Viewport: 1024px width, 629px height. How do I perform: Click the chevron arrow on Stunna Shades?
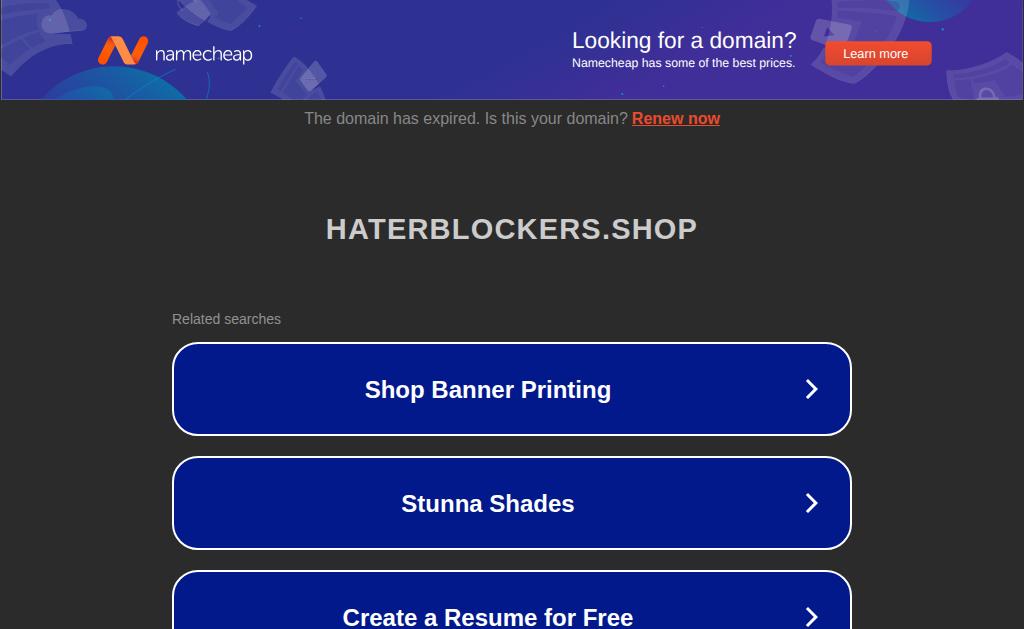(x=811, y=503)
